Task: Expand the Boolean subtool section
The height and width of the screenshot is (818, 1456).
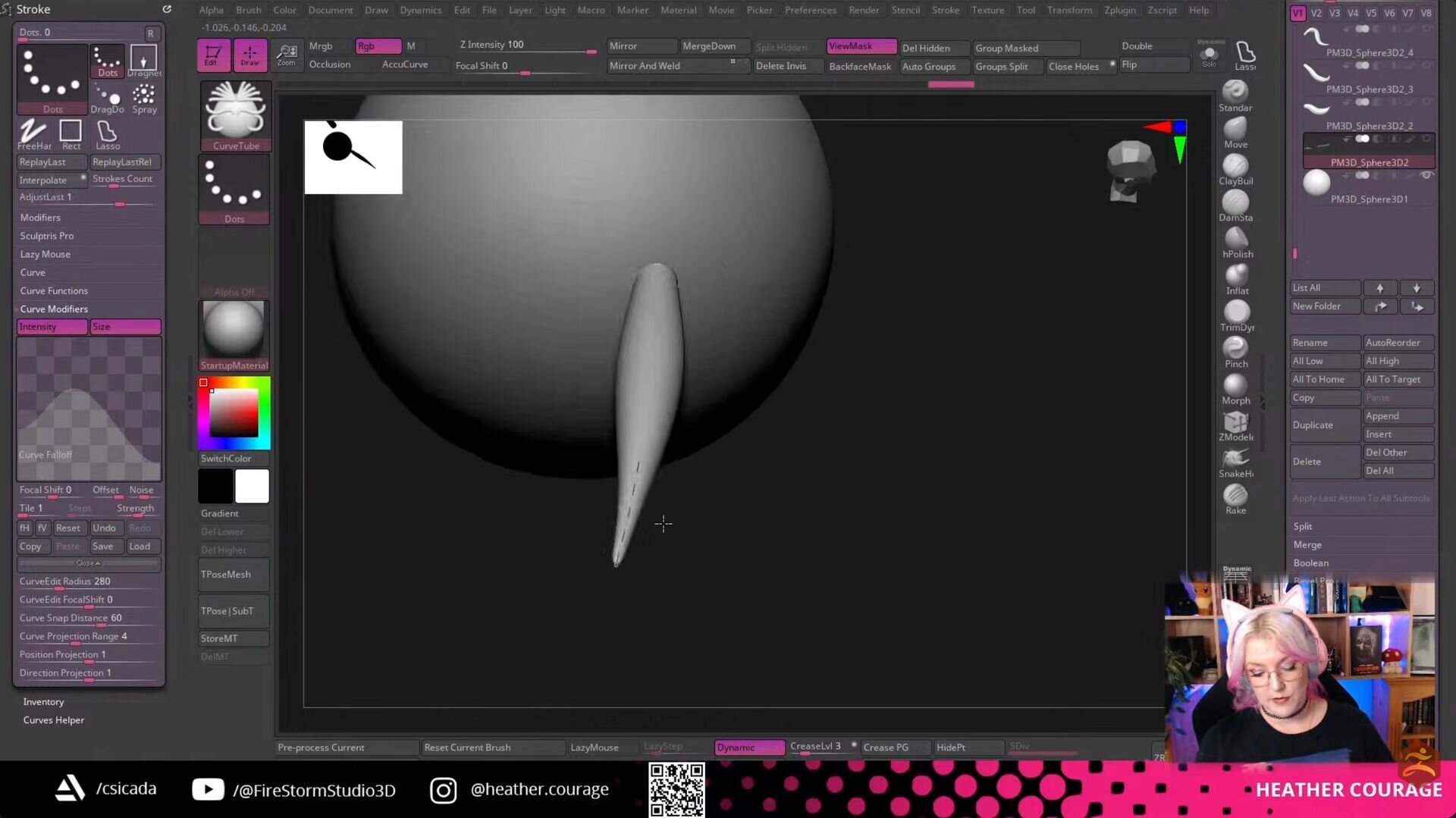Action: click(x=1311, y=563)
